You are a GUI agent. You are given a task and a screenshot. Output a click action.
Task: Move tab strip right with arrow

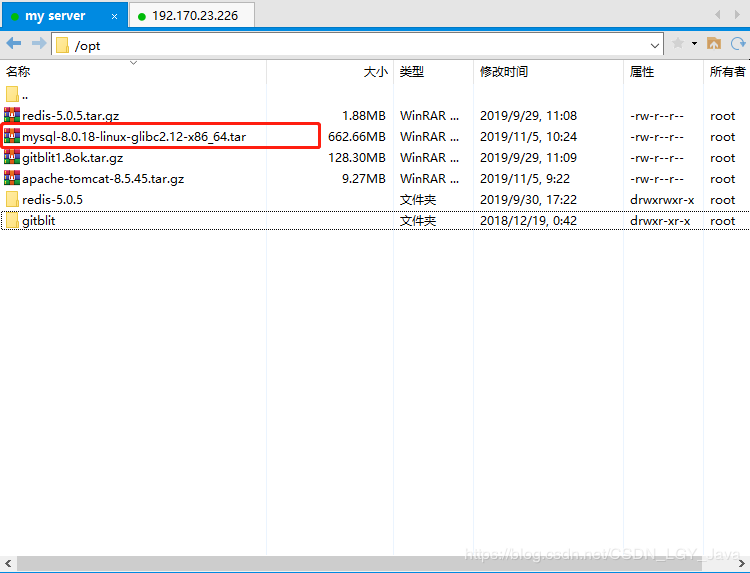coord(737,15)
